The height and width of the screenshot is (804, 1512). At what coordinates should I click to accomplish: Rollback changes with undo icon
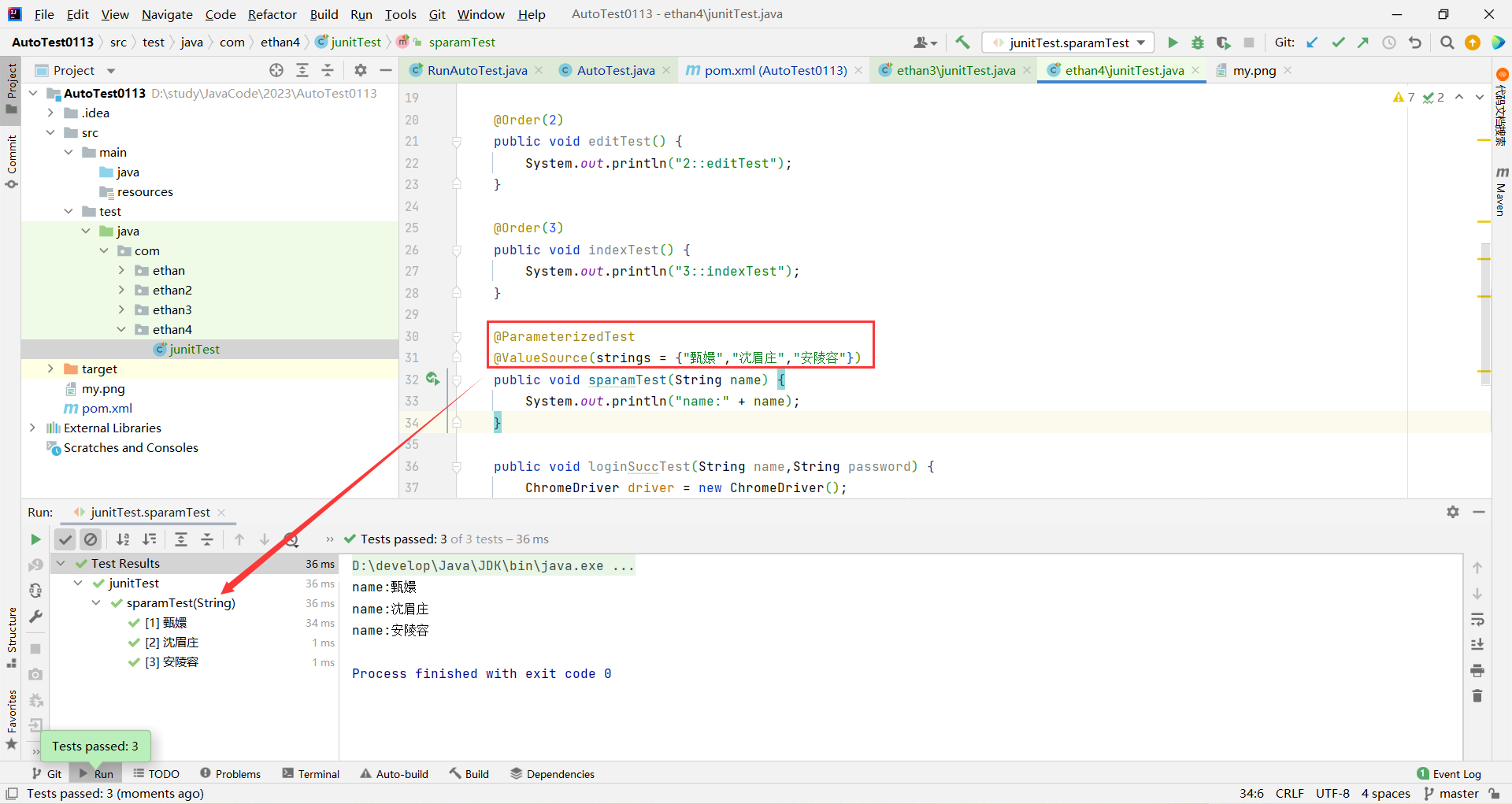pos(1415,43)
